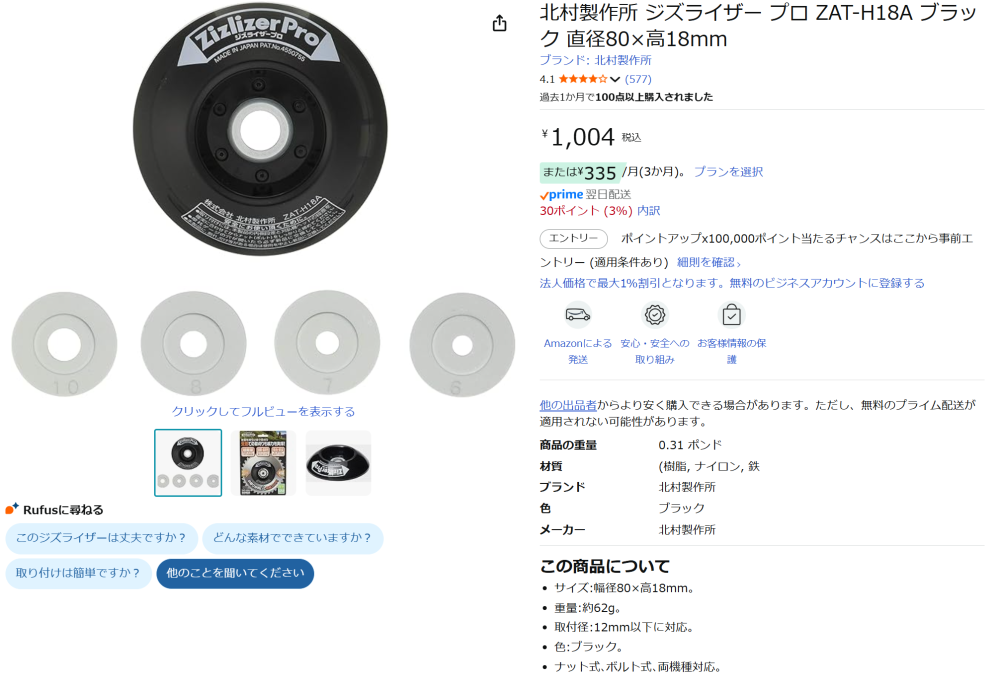This screenshot has width=1000, height=681.
Task: Open the 内訳 points breakdown
Action: tap(649, 210)
